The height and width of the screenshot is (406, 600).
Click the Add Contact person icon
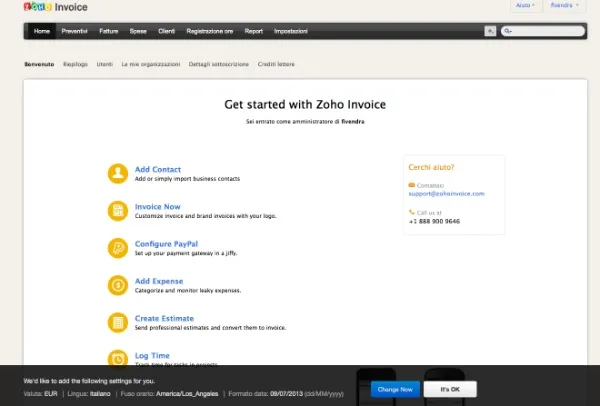[117, 173]
